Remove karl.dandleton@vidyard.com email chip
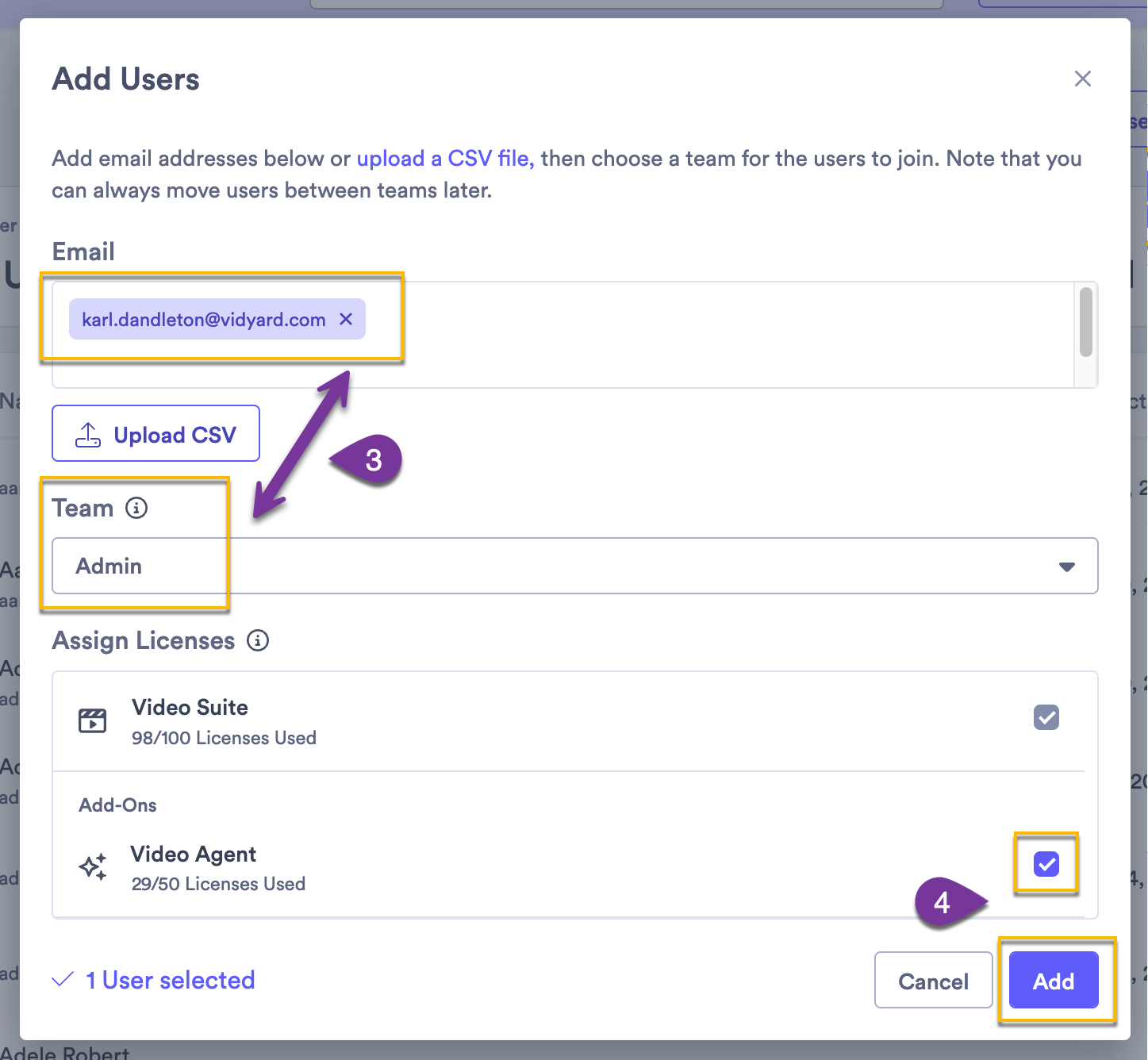The image size is (1148, 1060). click(346, 319)
